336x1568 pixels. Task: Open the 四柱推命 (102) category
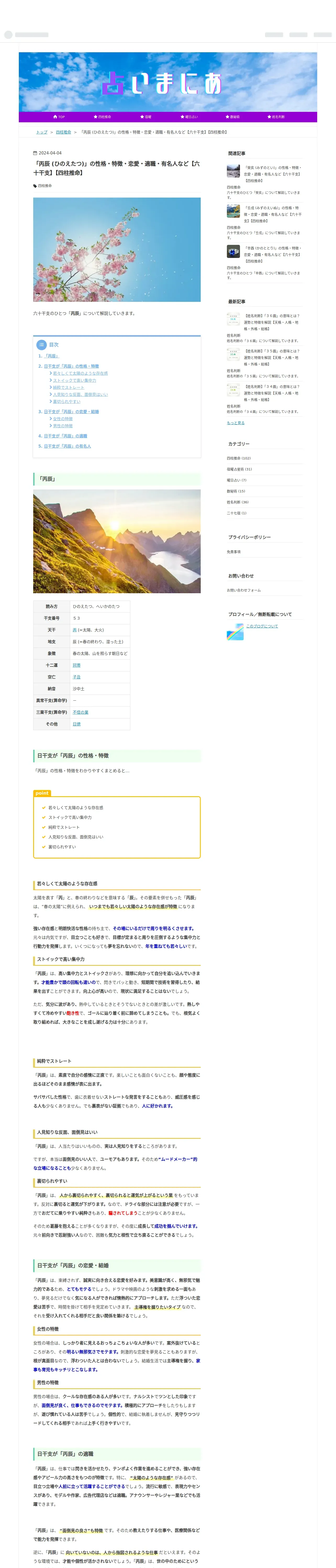coord(238,458)
